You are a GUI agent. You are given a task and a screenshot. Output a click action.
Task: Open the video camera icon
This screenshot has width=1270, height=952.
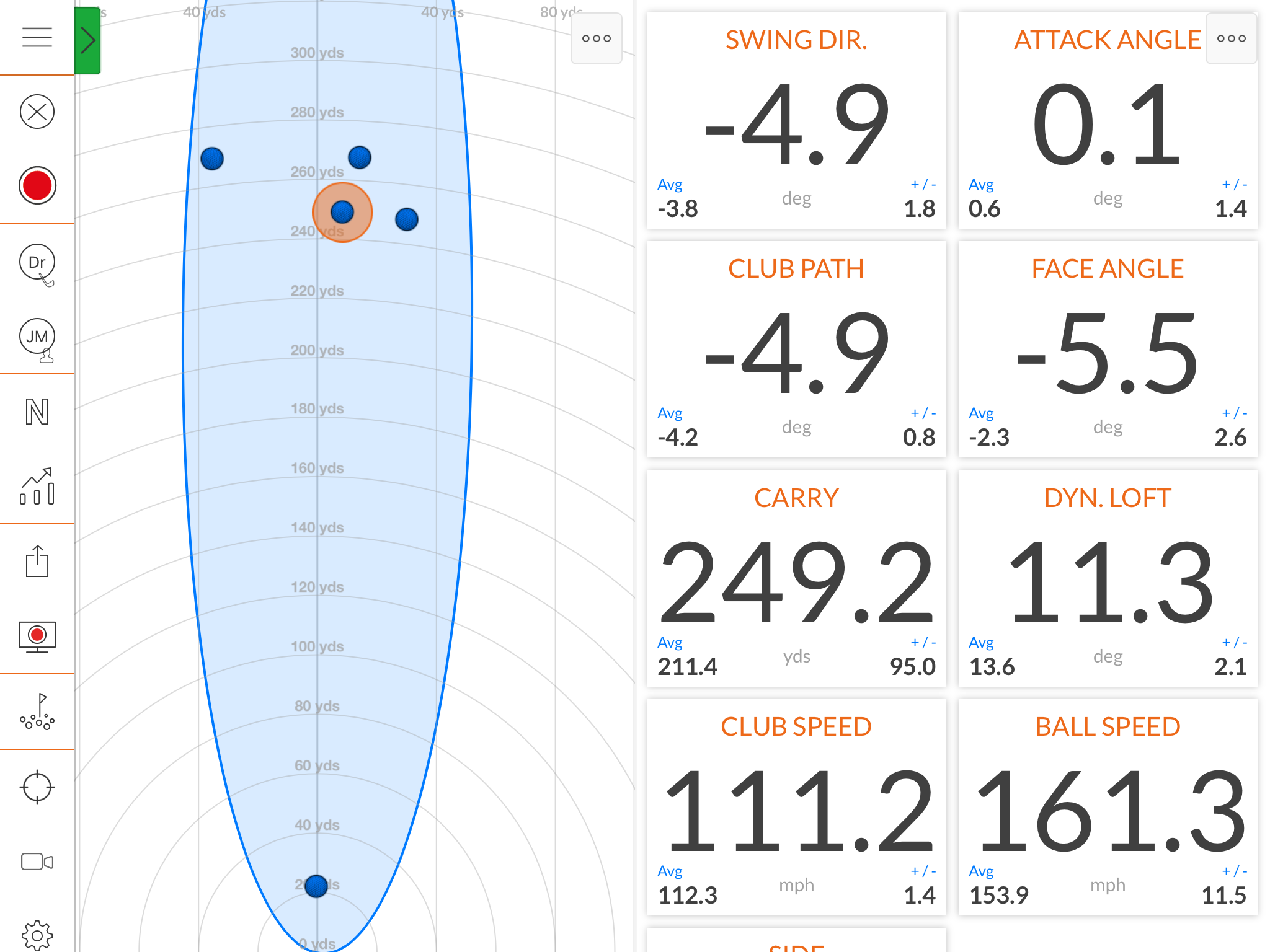pyautogui.click(x=37, y=862)
